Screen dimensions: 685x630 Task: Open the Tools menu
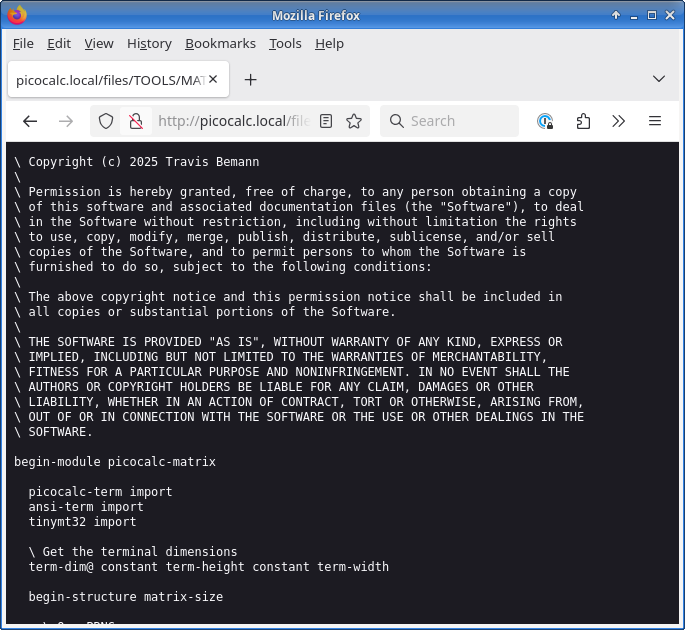coord(285,44)
